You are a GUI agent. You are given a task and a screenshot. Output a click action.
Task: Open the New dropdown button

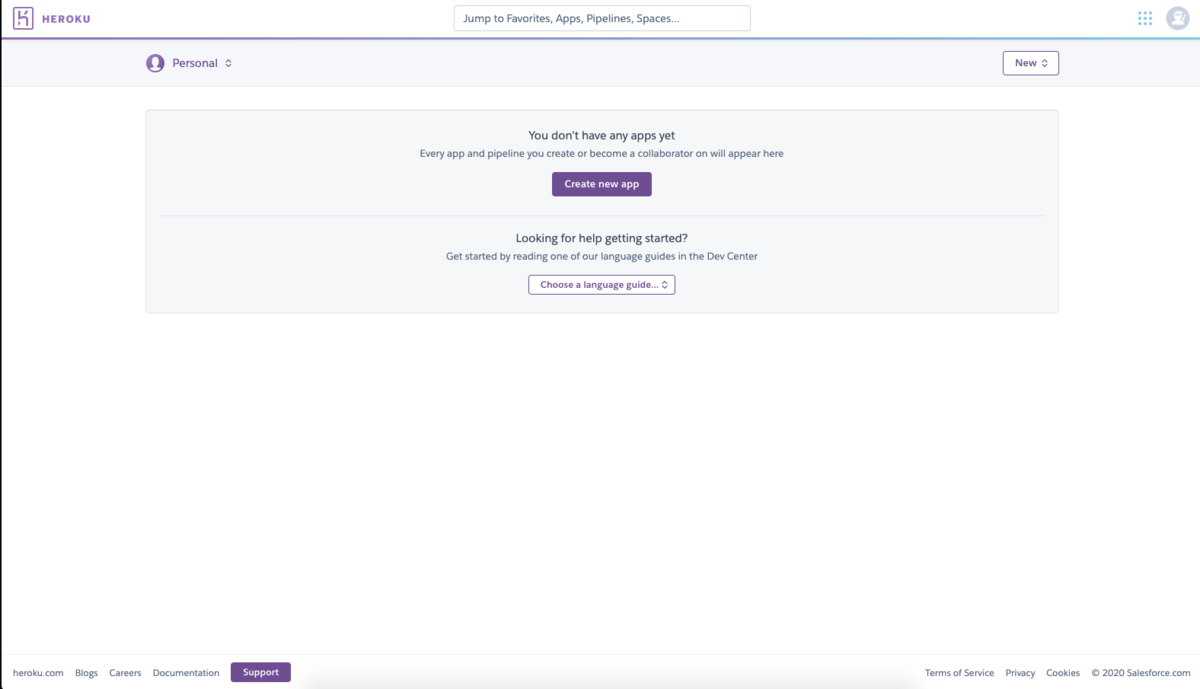click(1030, 63)
